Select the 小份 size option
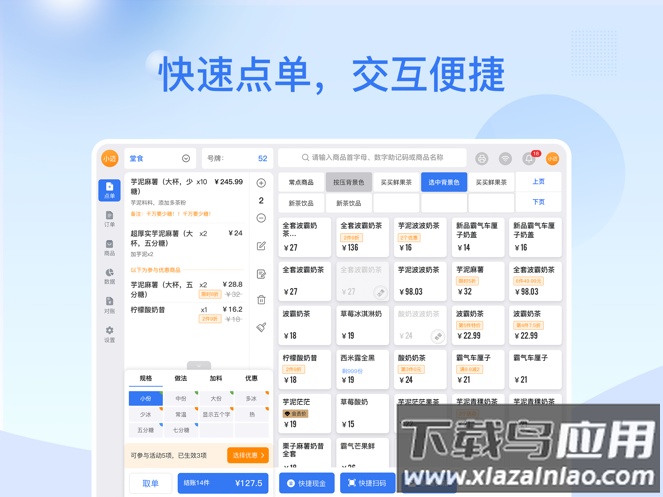Viewport: 663px width, 497px height. (145, 399)
